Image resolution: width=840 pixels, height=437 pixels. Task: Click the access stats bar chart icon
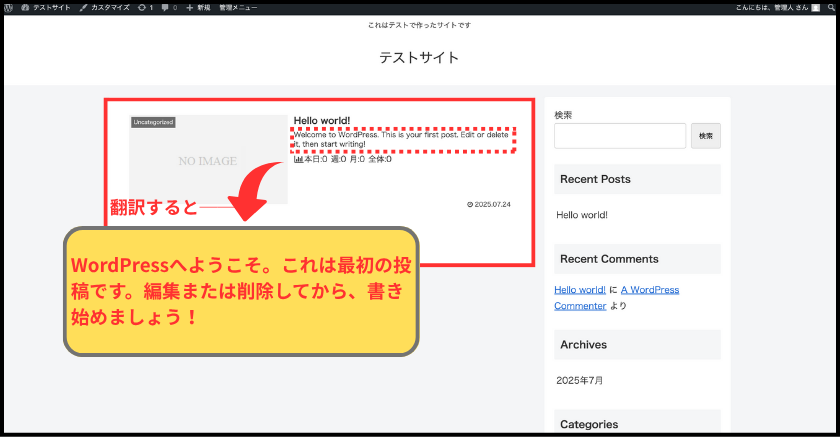(x=298, y=160)
